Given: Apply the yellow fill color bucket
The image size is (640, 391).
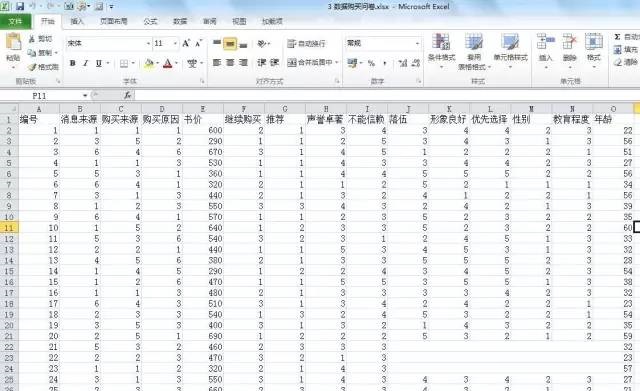Looking at the screenshot, I should click(x=149, y=63).
